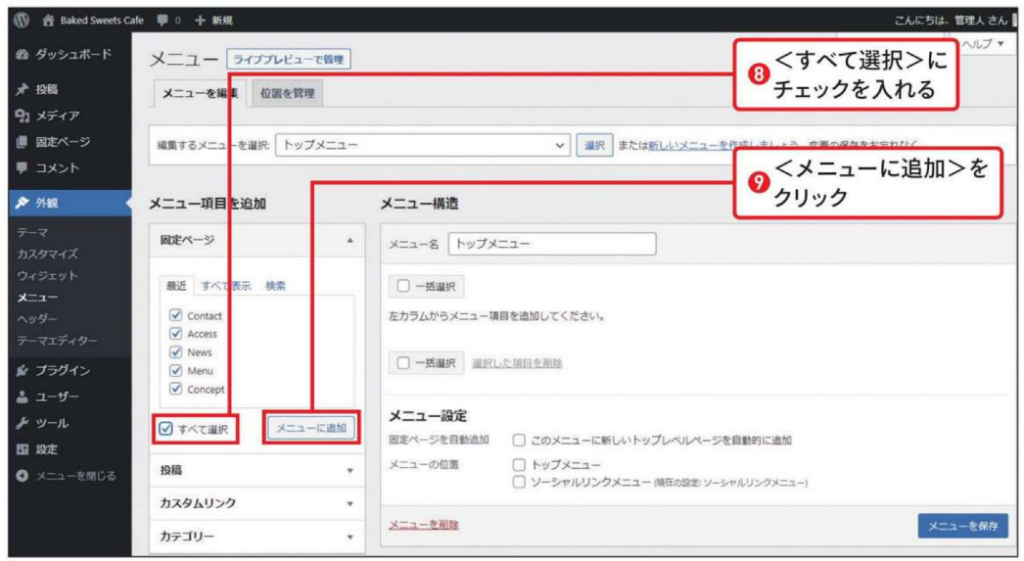The height and width of the screenshot is (561, 1024).
Task: Open the トップメニュー menu selection dropdown
Action: click(422, 145)
